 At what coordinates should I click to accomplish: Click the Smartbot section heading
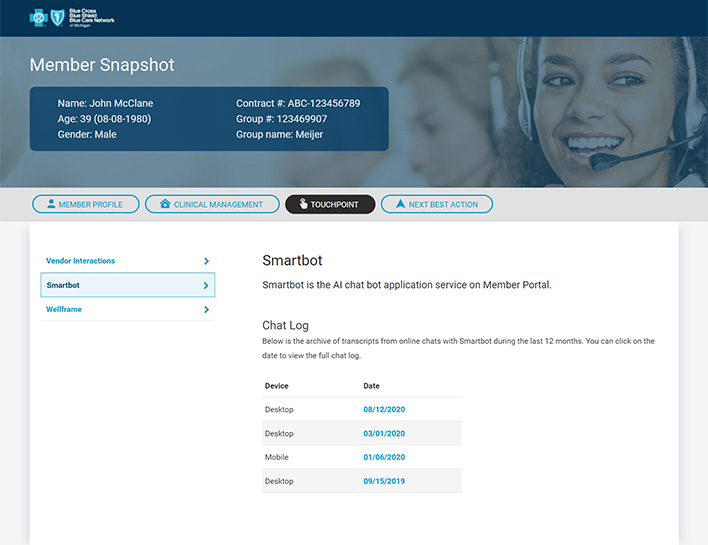(292, 260)
